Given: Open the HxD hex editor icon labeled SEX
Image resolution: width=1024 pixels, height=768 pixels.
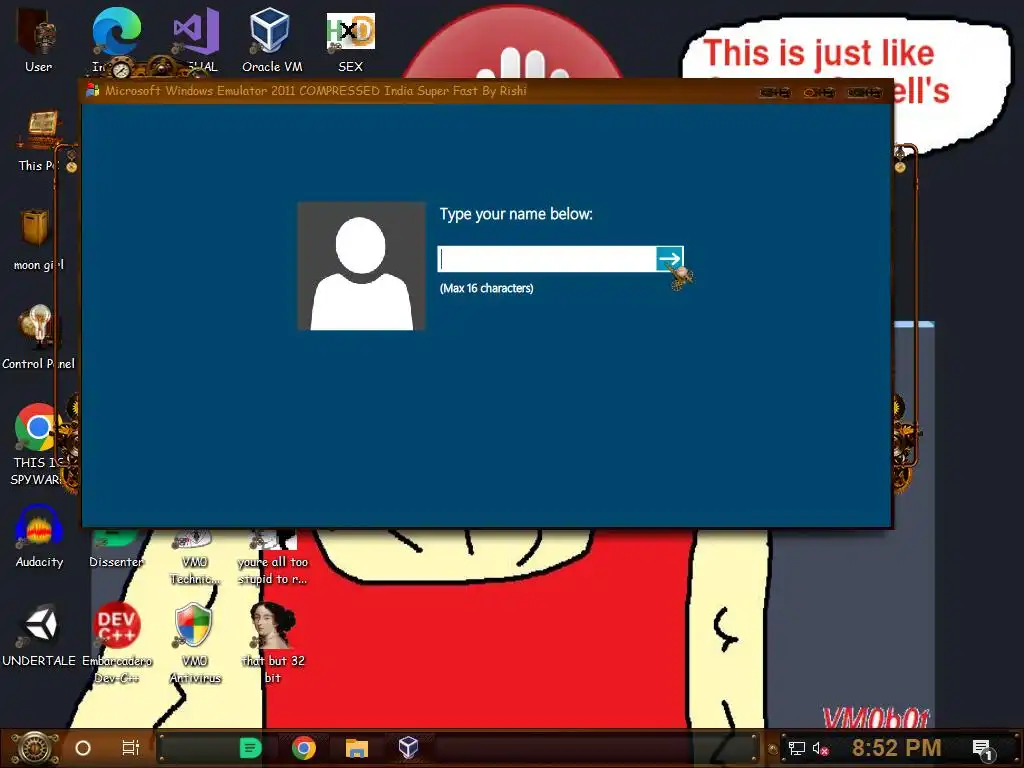Looking at the screenshot, I should (x=350, y=40).
